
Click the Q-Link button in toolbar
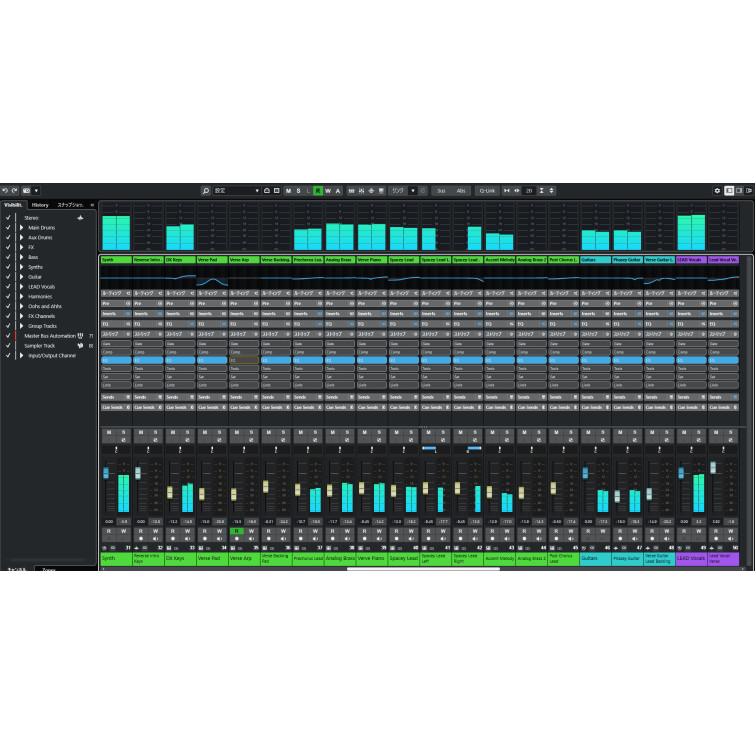tap(487, 191)
